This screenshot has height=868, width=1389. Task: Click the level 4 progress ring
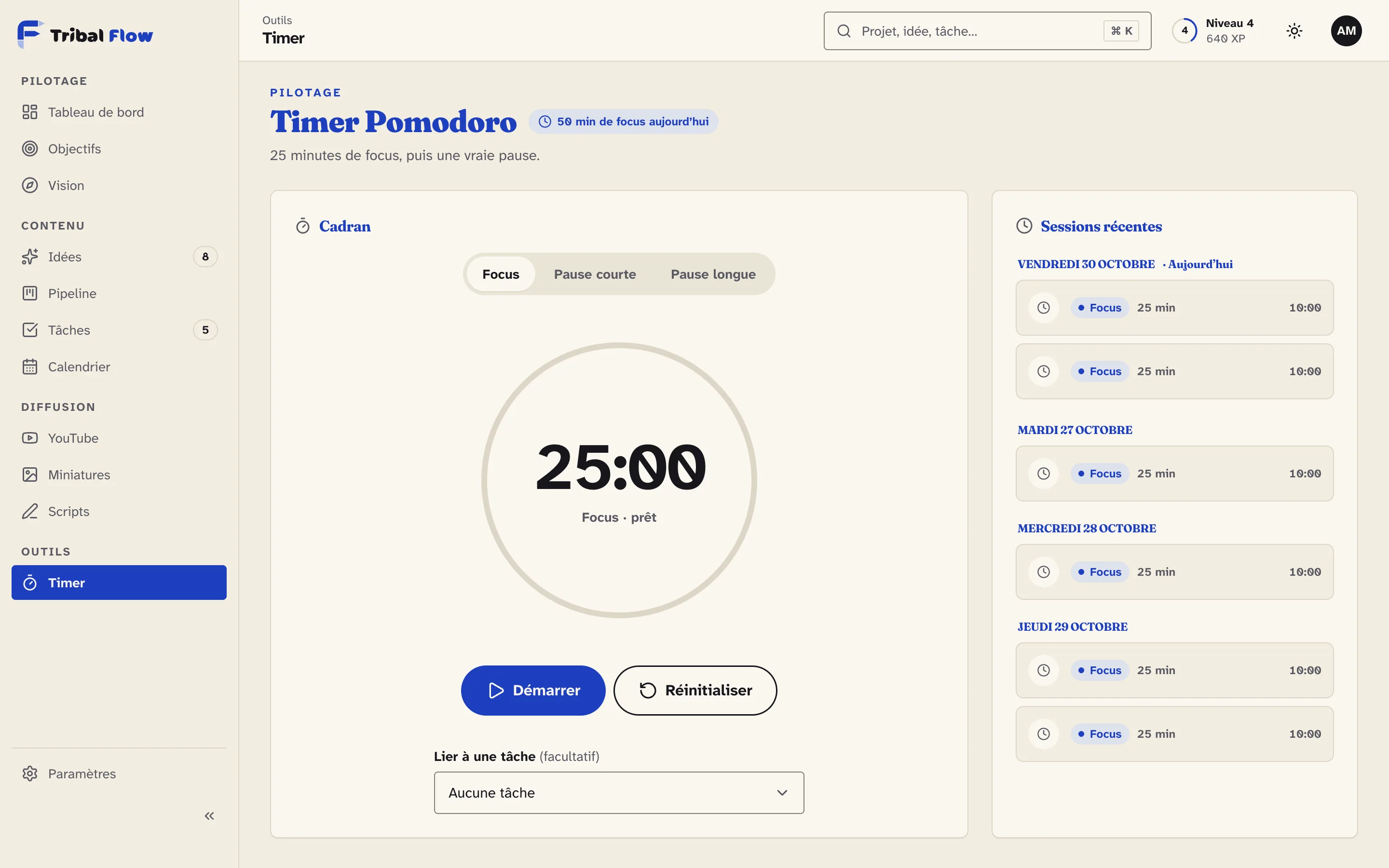pyautogui.click(x=1185, y=31)
